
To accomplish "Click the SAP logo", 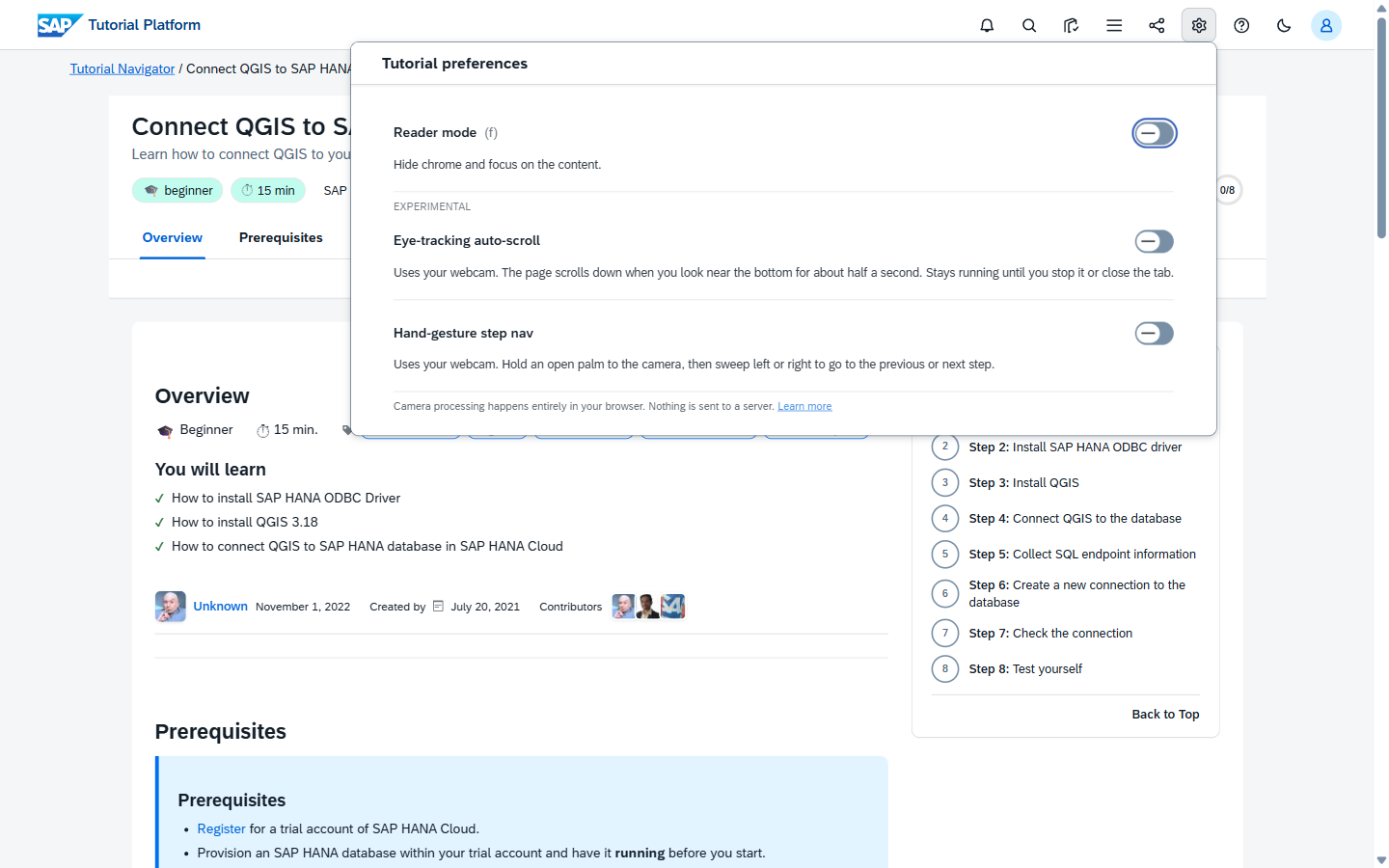I will pos(60,25).
